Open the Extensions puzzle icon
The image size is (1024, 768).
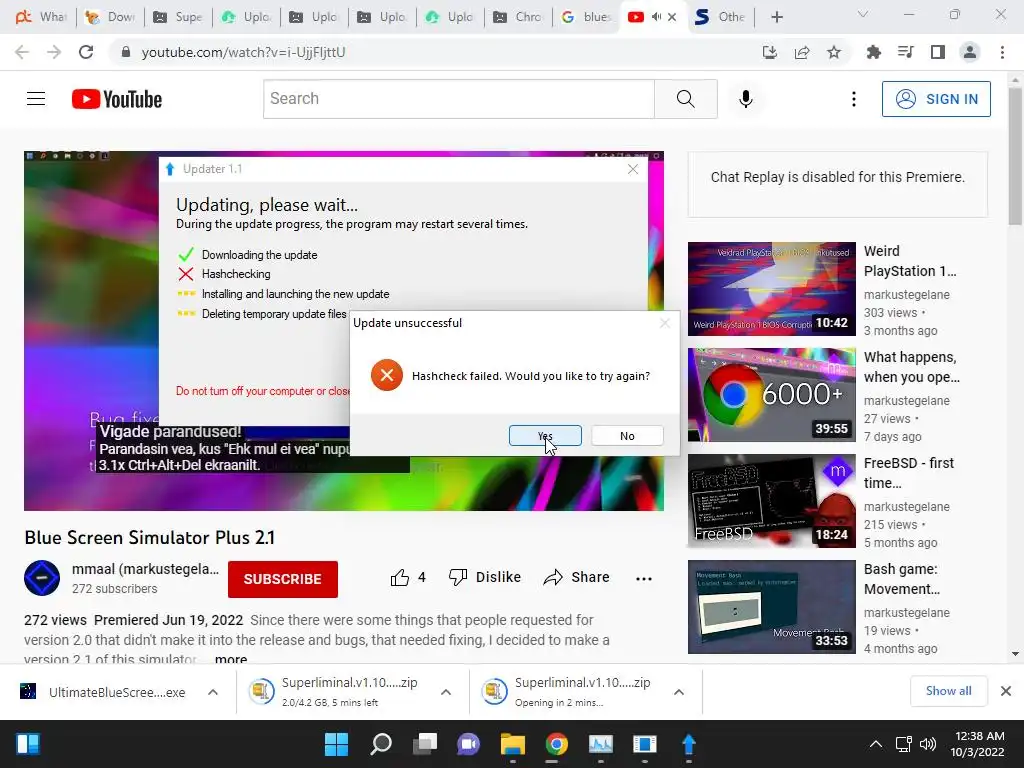click(x=873, y=52)
